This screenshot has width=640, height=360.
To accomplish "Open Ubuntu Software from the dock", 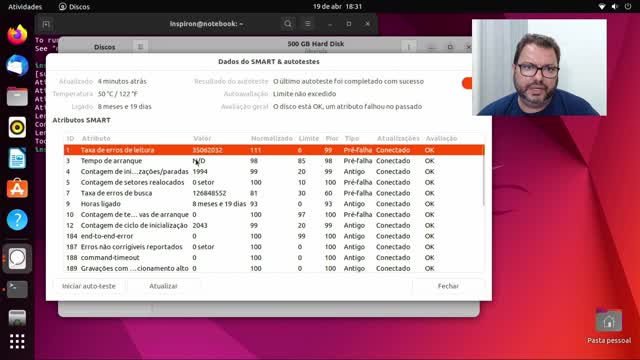I will tap(17, 189).
